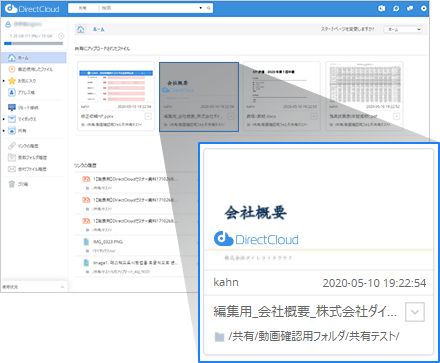Screen dimensions: 440x363
Task: Open favorites star icon in sidebar
Action: (x=12, y=81)
